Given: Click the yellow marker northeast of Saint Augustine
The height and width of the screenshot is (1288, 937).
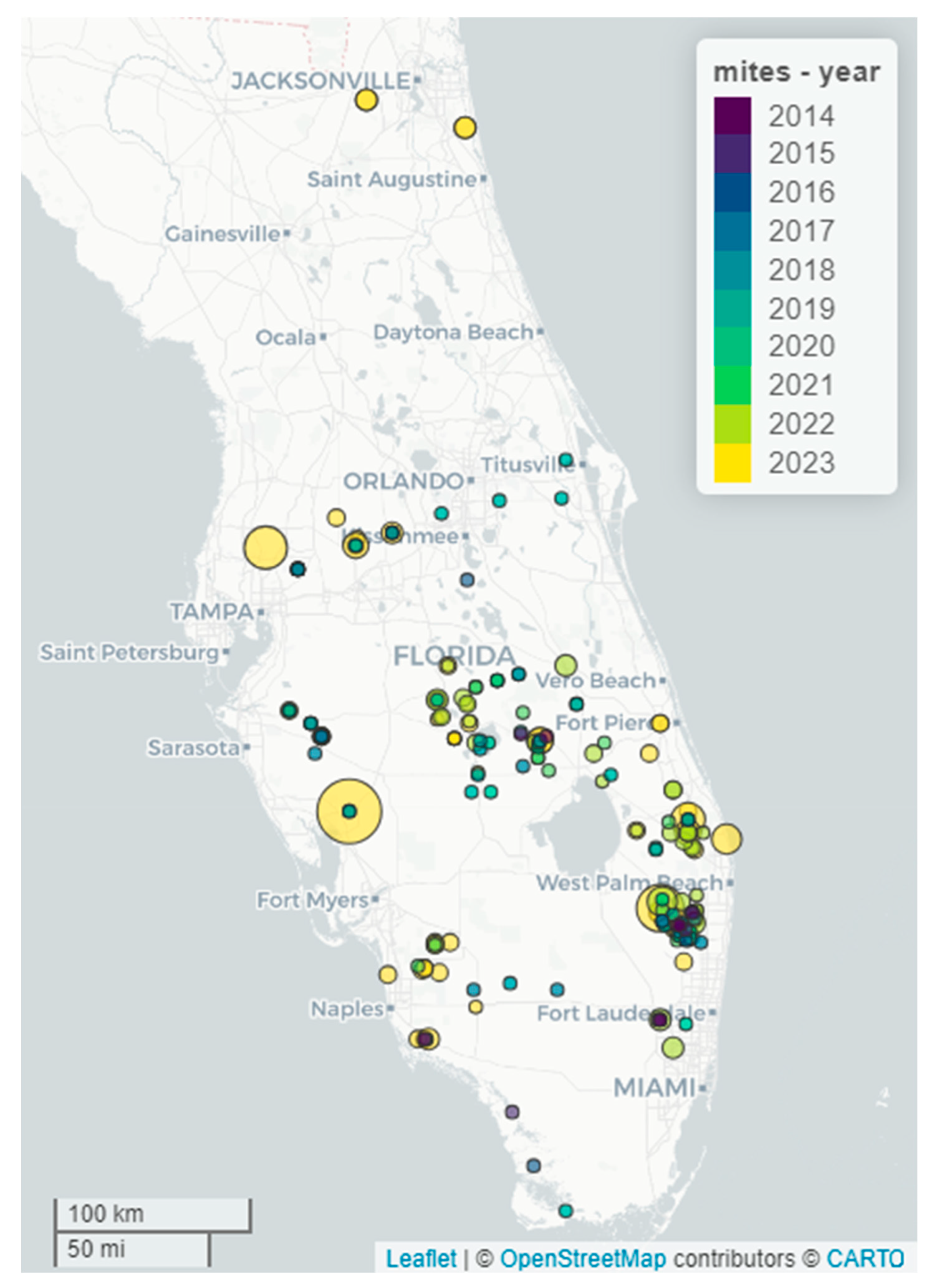Looking at the screenshot, I should [x=465, y=128].
